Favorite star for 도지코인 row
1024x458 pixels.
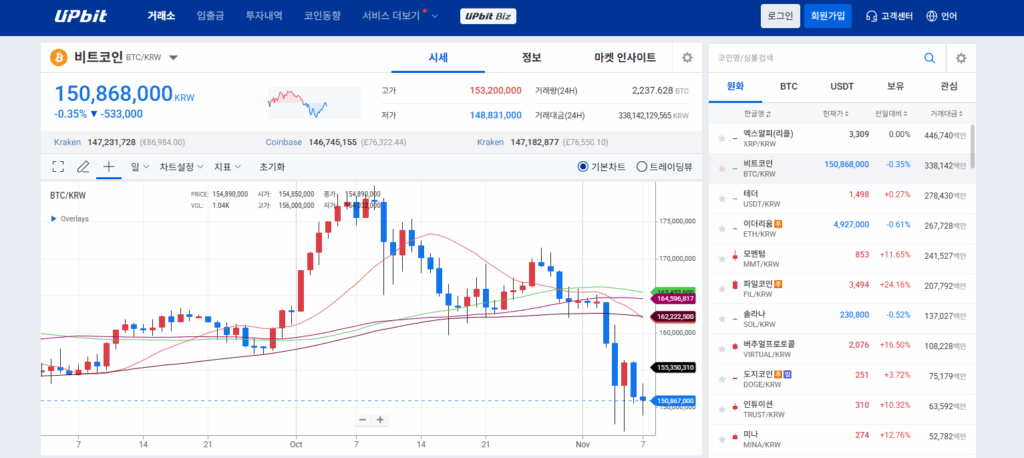tap(722, 379)
